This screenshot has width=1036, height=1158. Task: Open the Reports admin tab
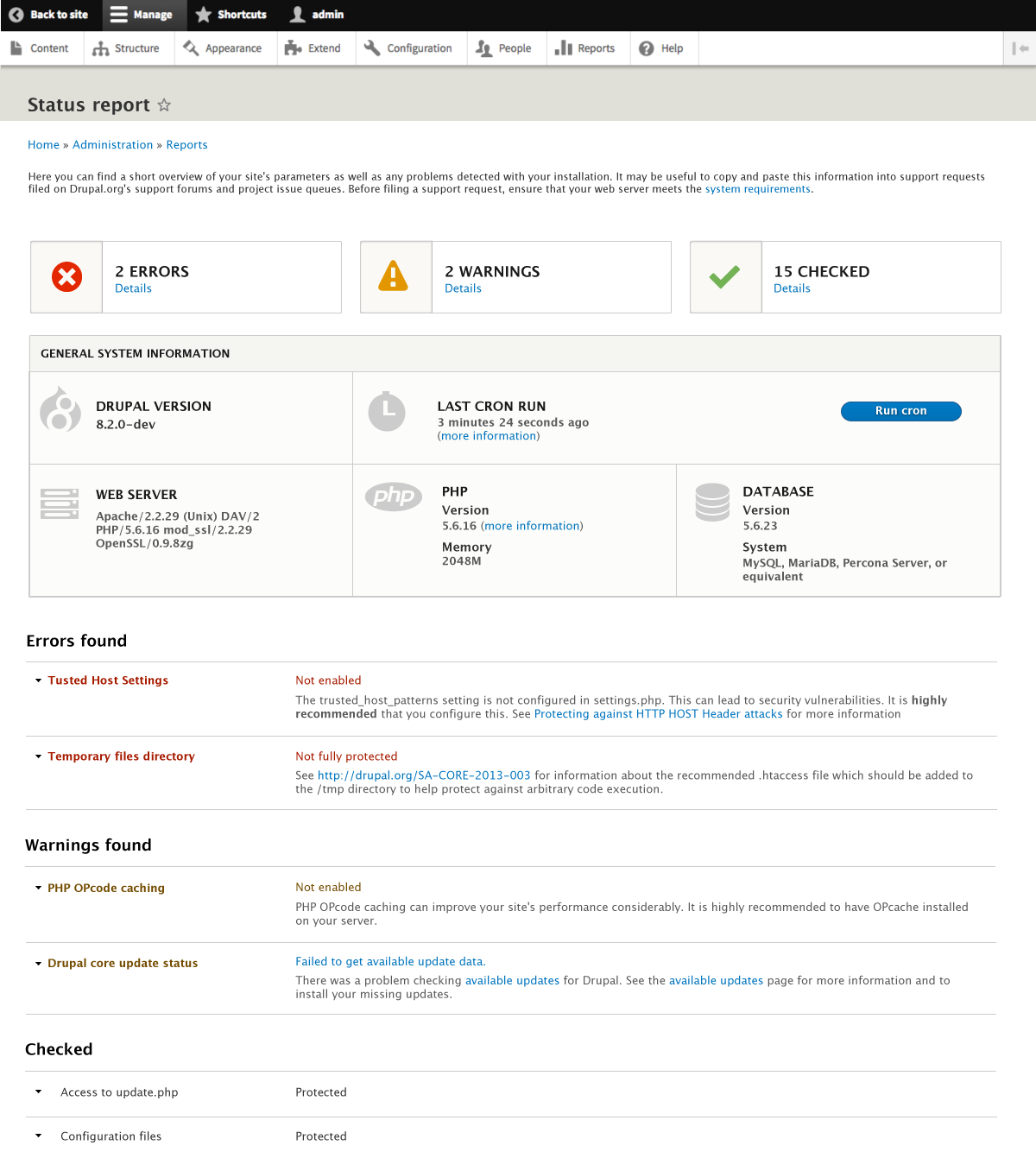point(585,48)
